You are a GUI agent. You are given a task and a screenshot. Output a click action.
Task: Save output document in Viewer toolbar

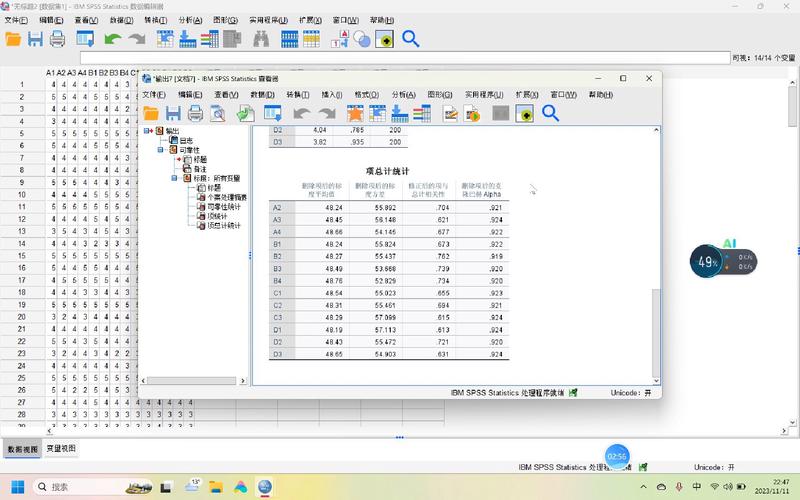pyautogui.click(x=173, y=113)
